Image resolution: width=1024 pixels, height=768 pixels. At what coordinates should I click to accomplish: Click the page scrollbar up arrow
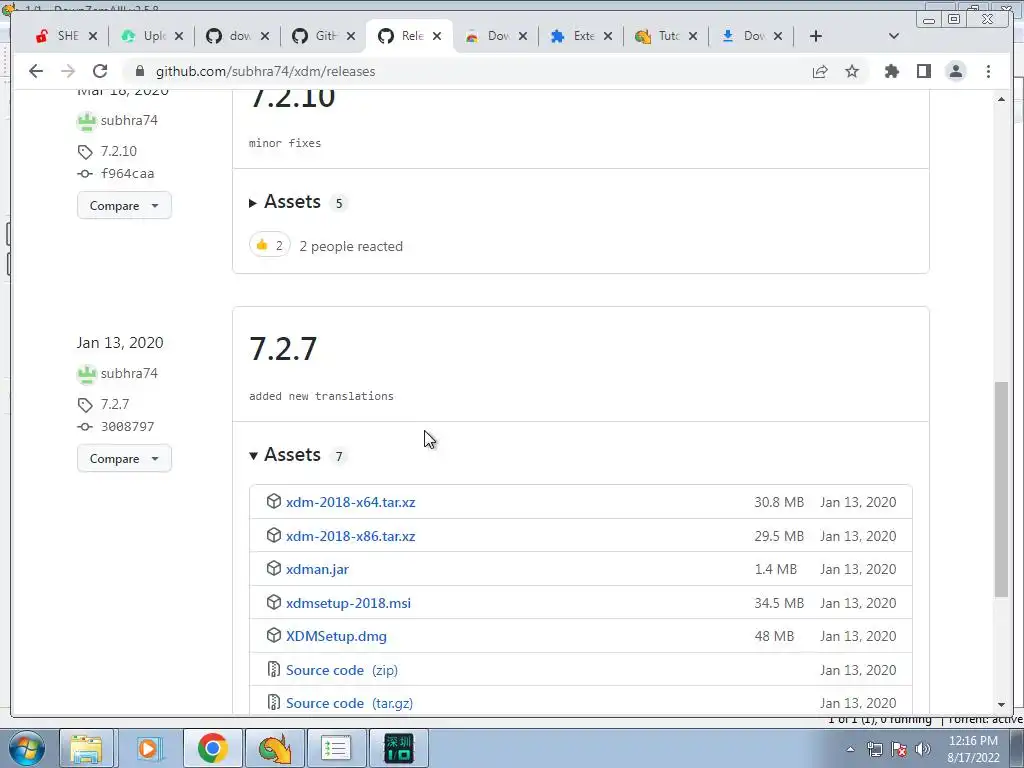1001,99
